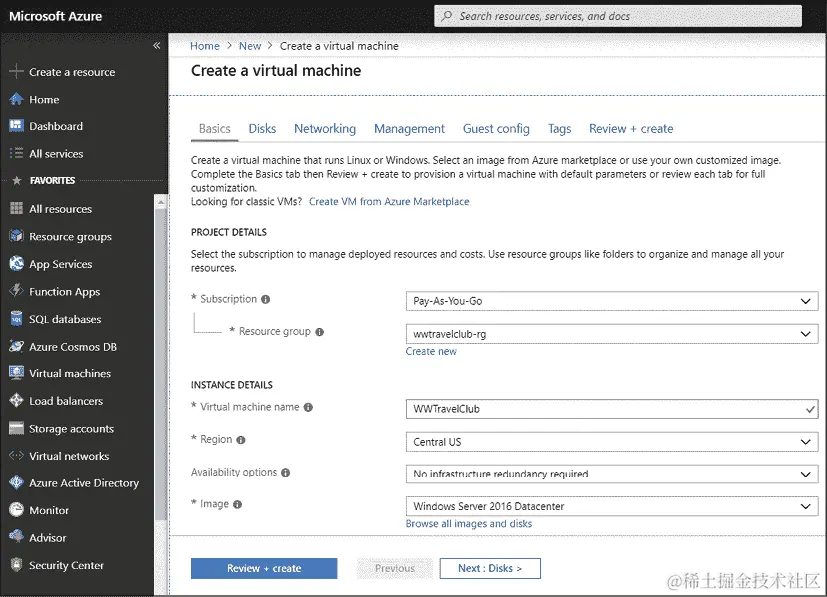Switch to the Basics tab

[215, 129]
